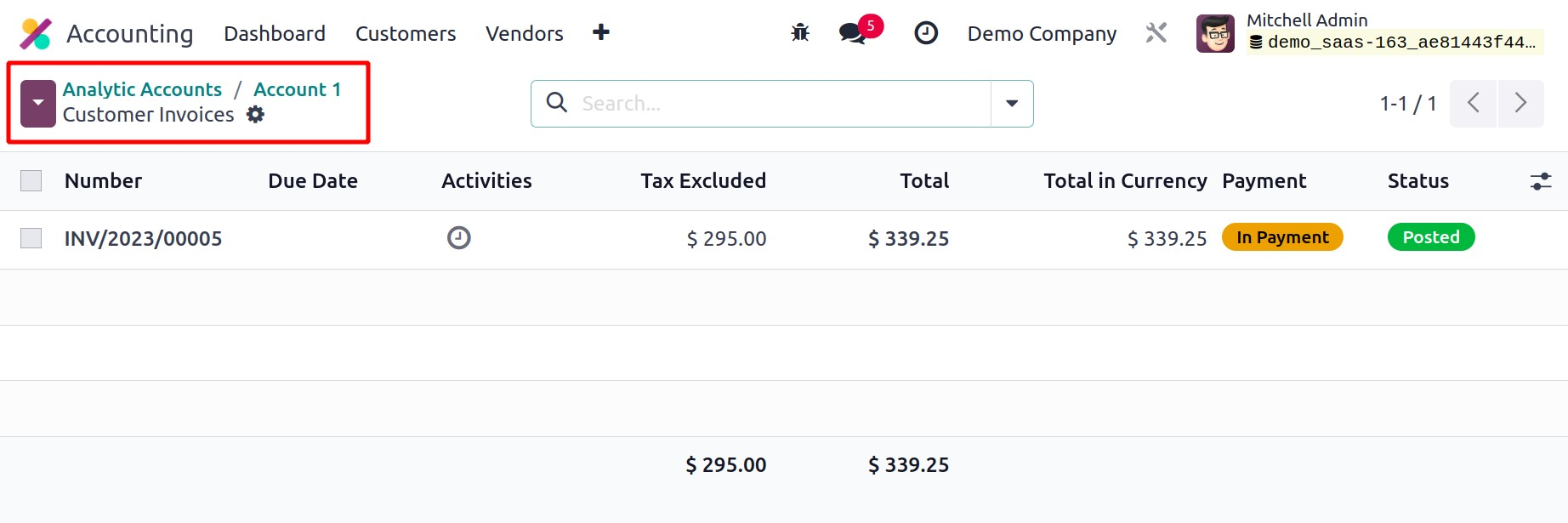The image size is (1568, 523).
Task: Click the Accounting app logo icon
Action: [36, 34]
